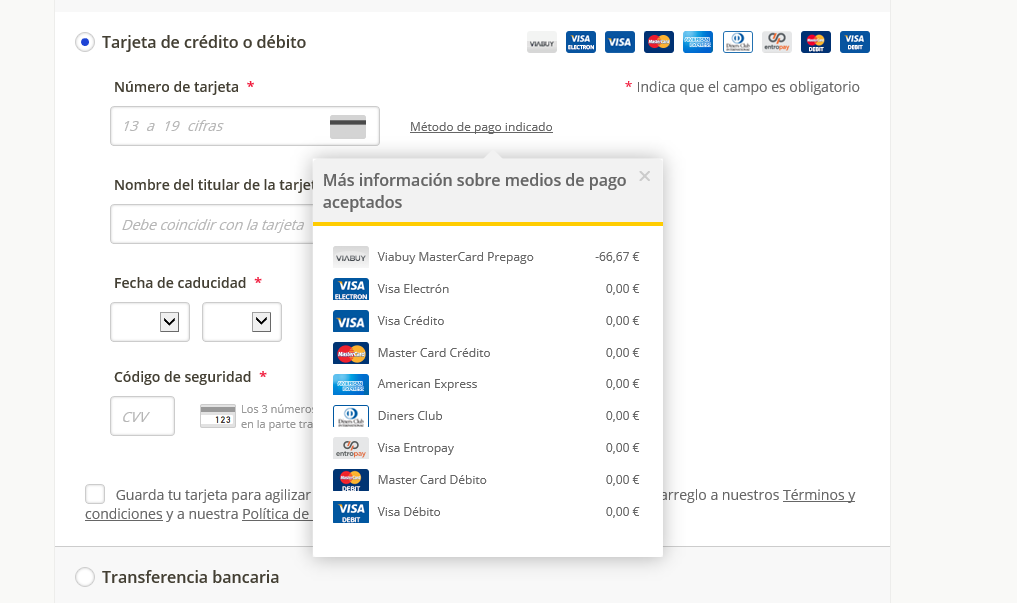The width and height of the screenshot is (1017, 603).
Task: Focus the CVV security code field
Action: (x=143, y=416)
